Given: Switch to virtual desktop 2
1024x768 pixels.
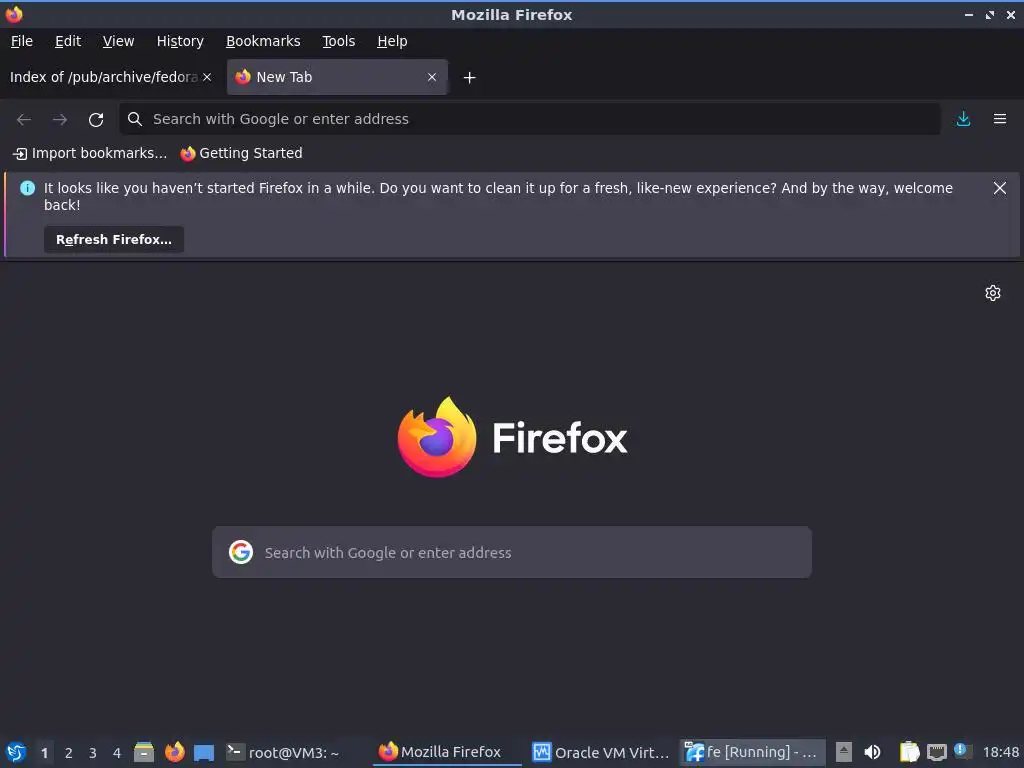Looking at the screenshot, I should tap(69, 753).
